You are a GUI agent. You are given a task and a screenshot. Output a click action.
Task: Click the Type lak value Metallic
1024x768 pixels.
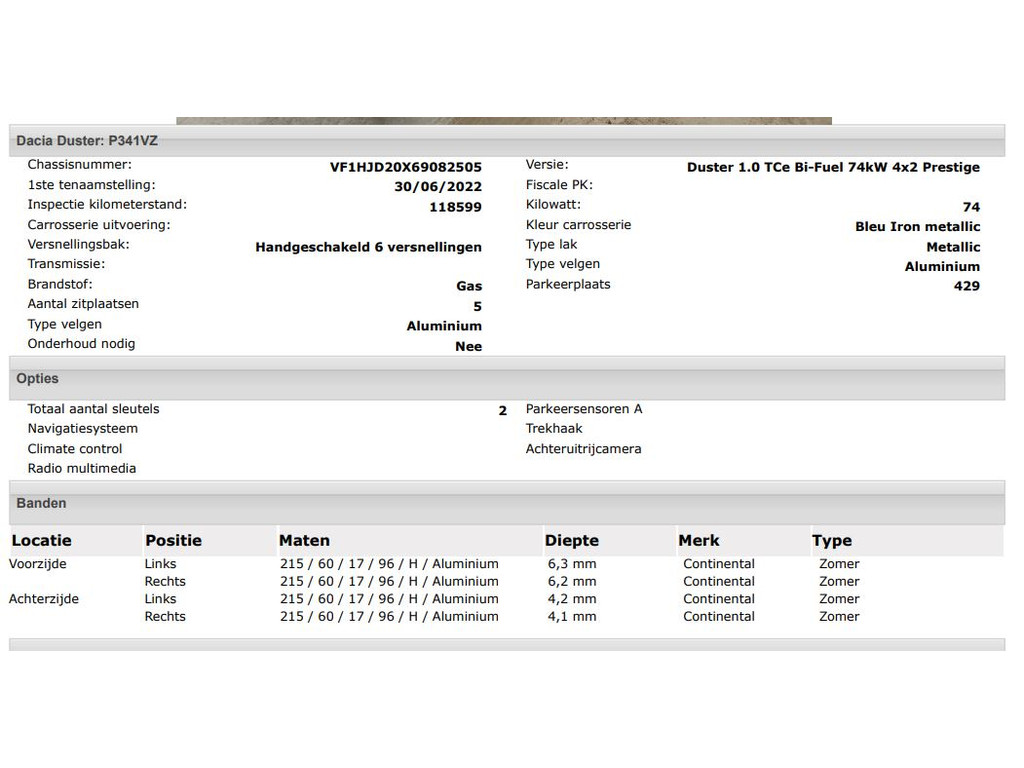tap(953, 247)
